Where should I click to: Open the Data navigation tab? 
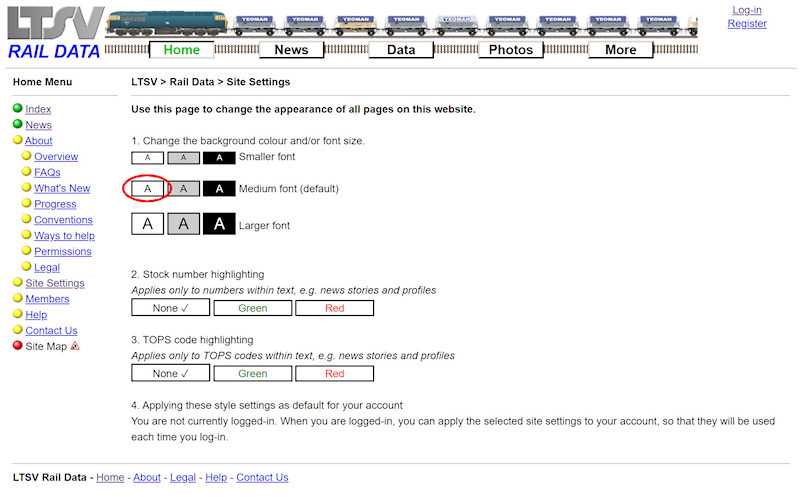(x=401, y=50)
